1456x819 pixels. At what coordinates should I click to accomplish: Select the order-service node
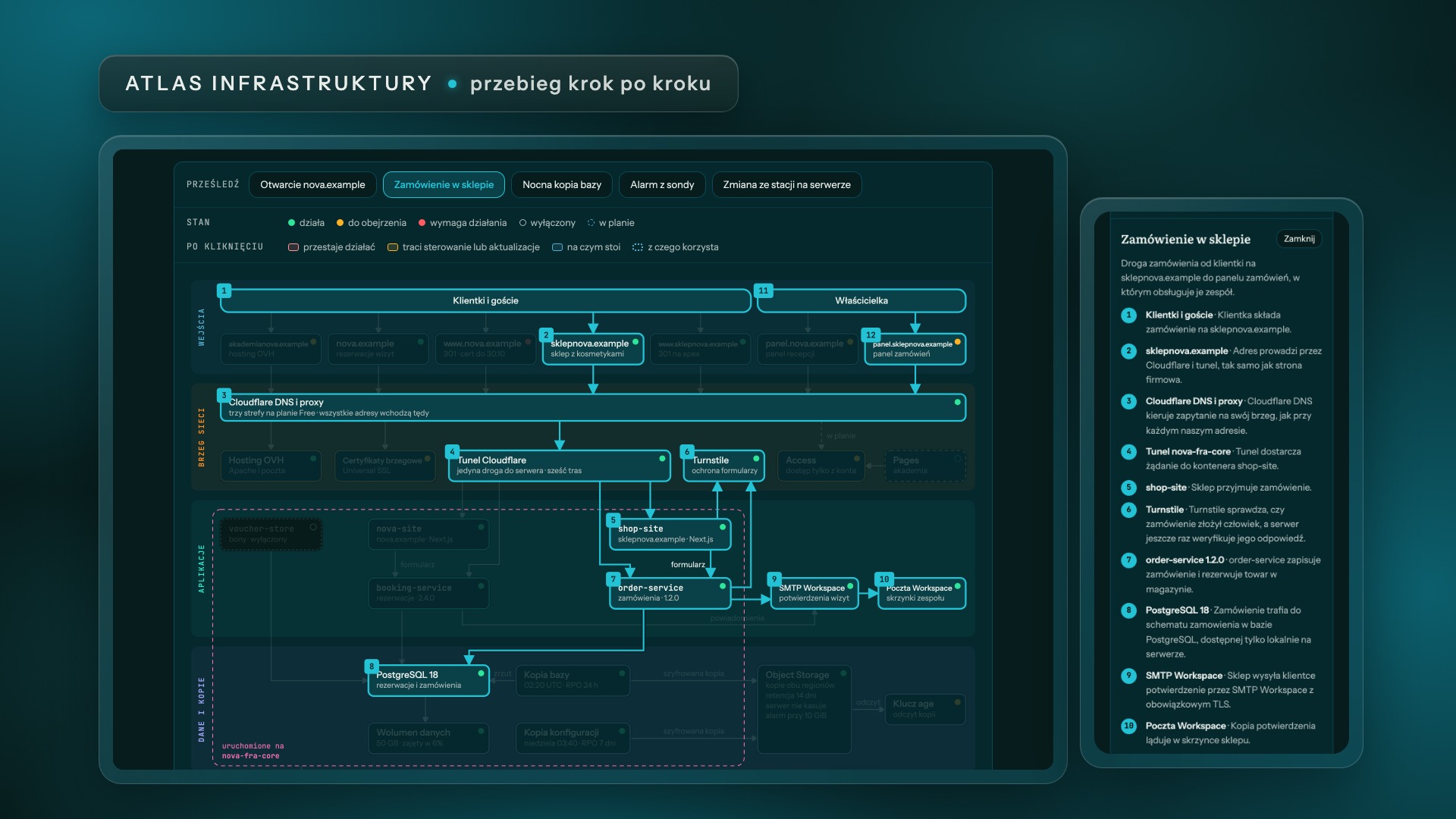[x=670, y=593]
